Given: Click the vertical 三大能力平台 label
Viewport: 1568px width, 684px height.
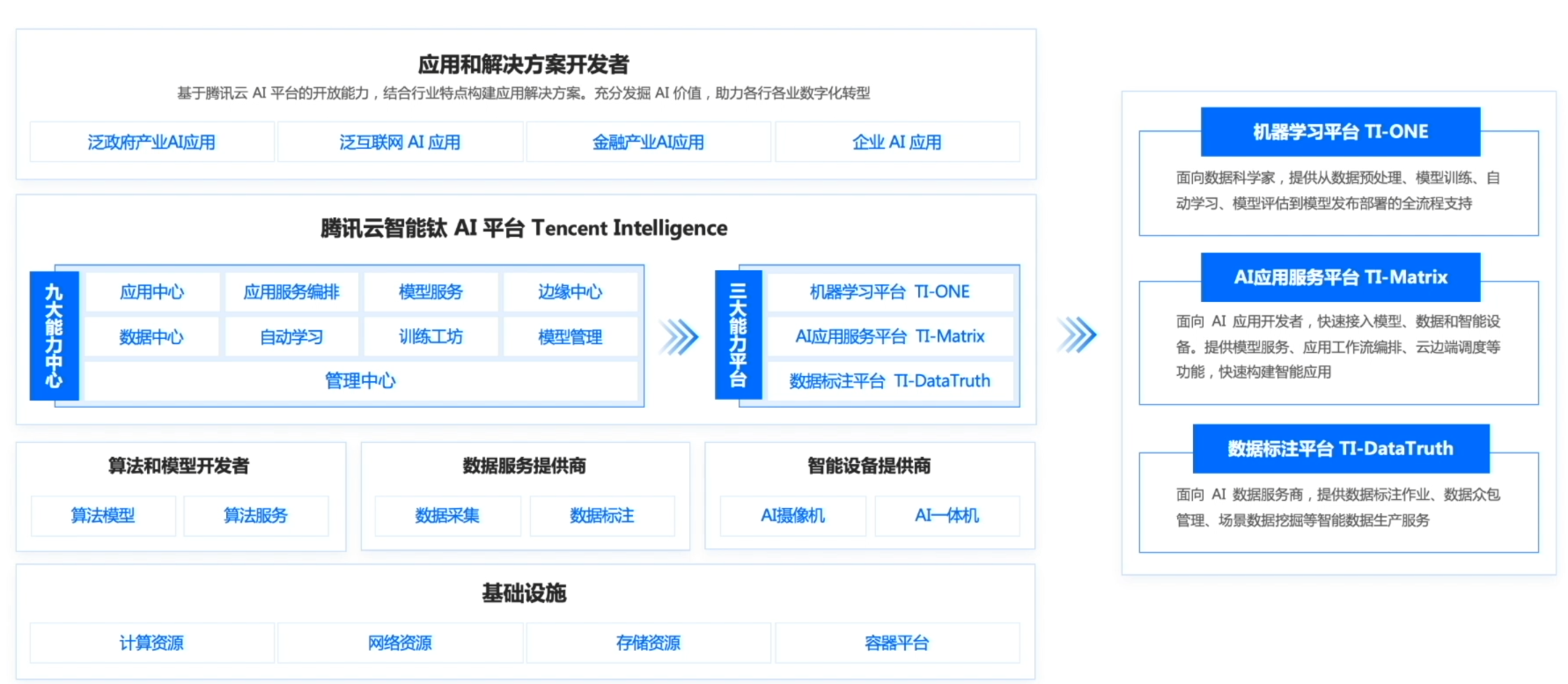Looking at the screenshot, I should tap(739, 335).
